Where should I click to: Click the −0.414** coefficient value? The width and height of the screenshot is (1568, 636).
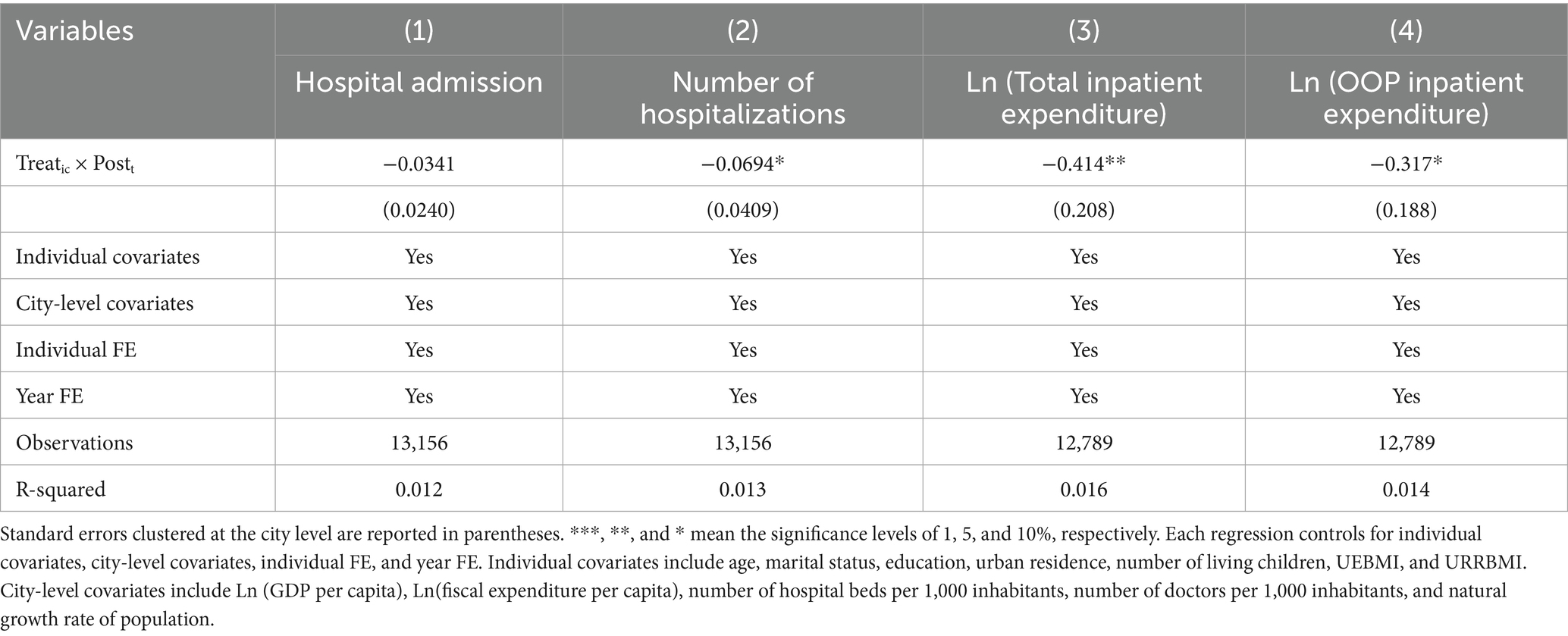point(1083,164)
